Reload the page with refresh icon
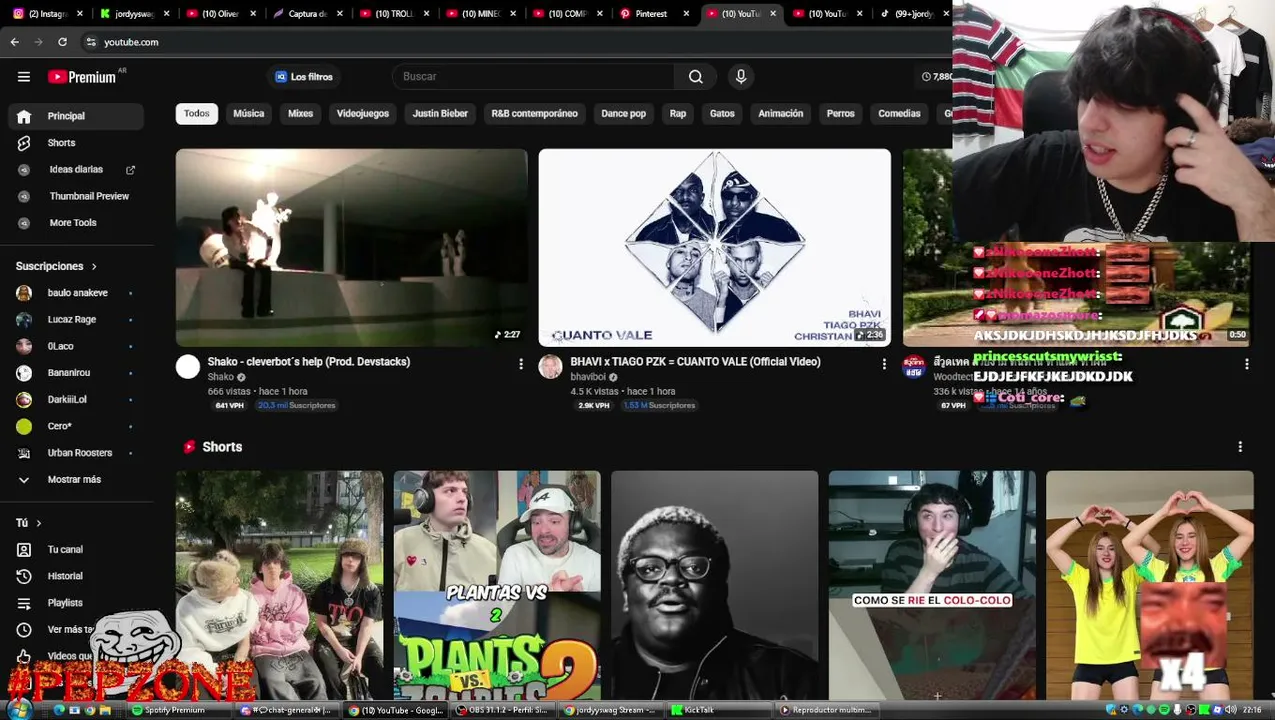The width and height of the screenshot is (1275, 720). (62, 42)
